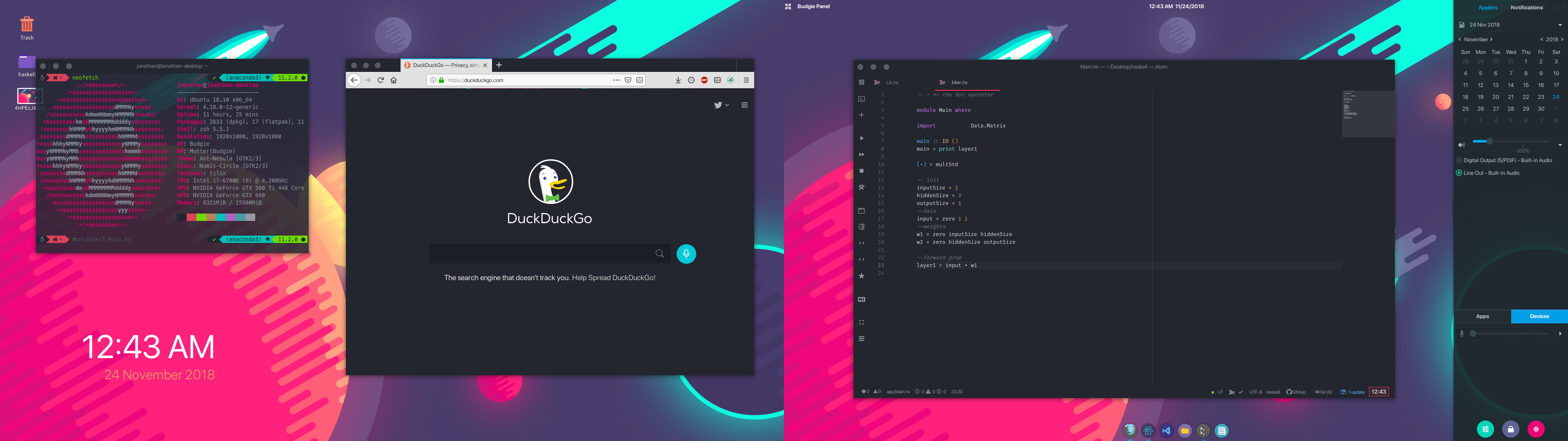This screenshot has height=441, width=1568.
Task: Mute the output volume speaker icon
Action: click(x=1461, y=145)
